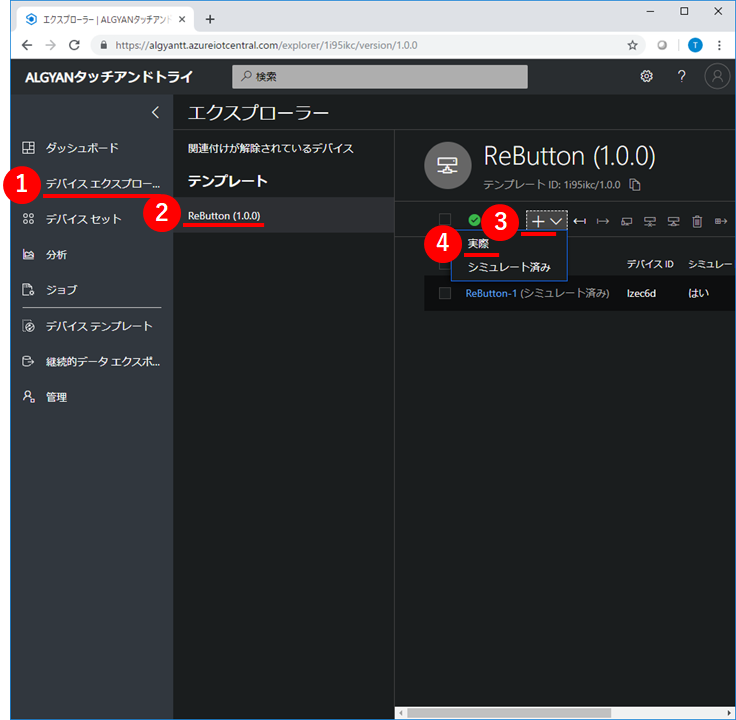Choose 実際 from the add-device menu
This screenshot has height=720, width=736.
point(478,244)
